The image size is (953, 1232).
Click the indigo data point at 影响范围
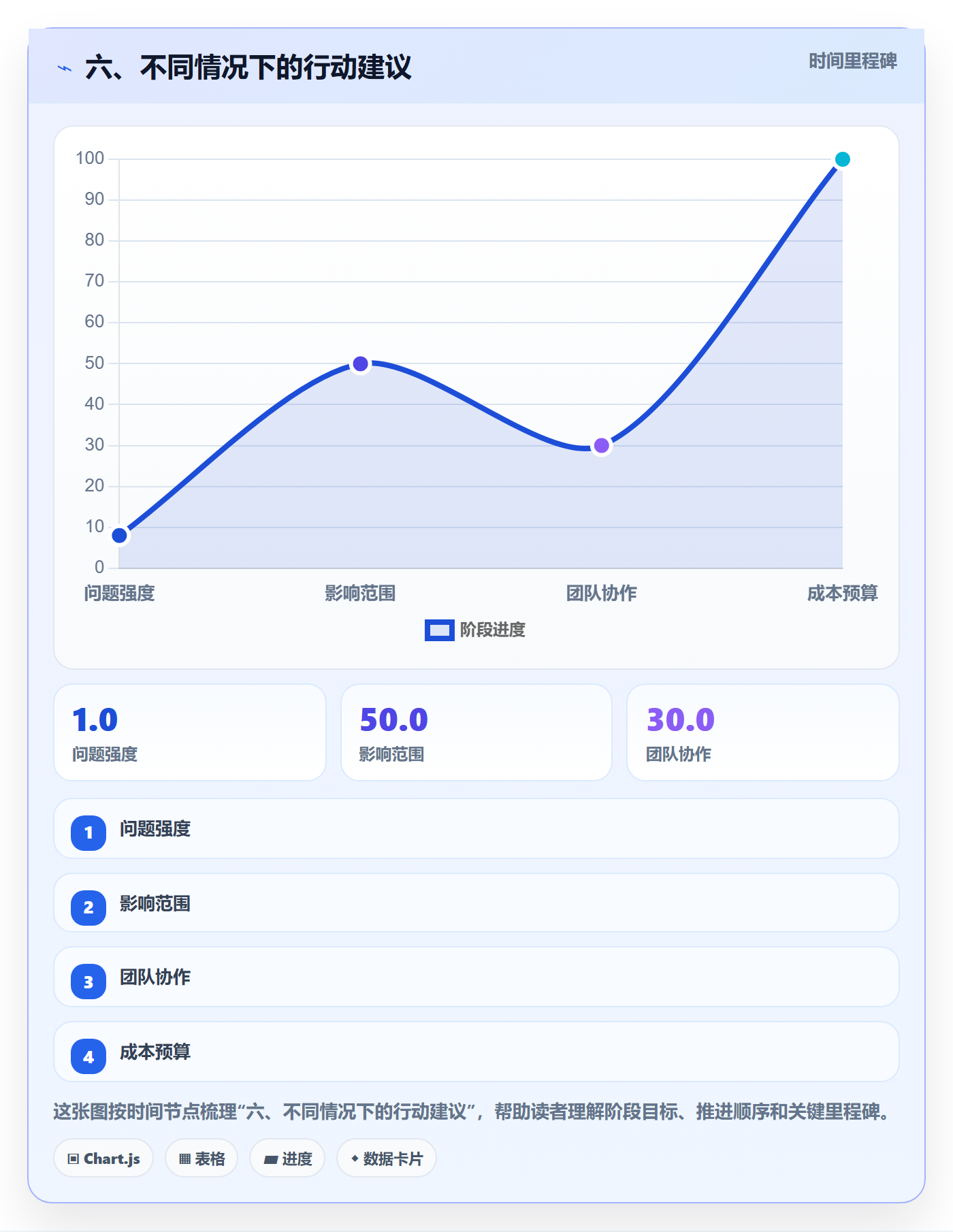coord(361,364)
